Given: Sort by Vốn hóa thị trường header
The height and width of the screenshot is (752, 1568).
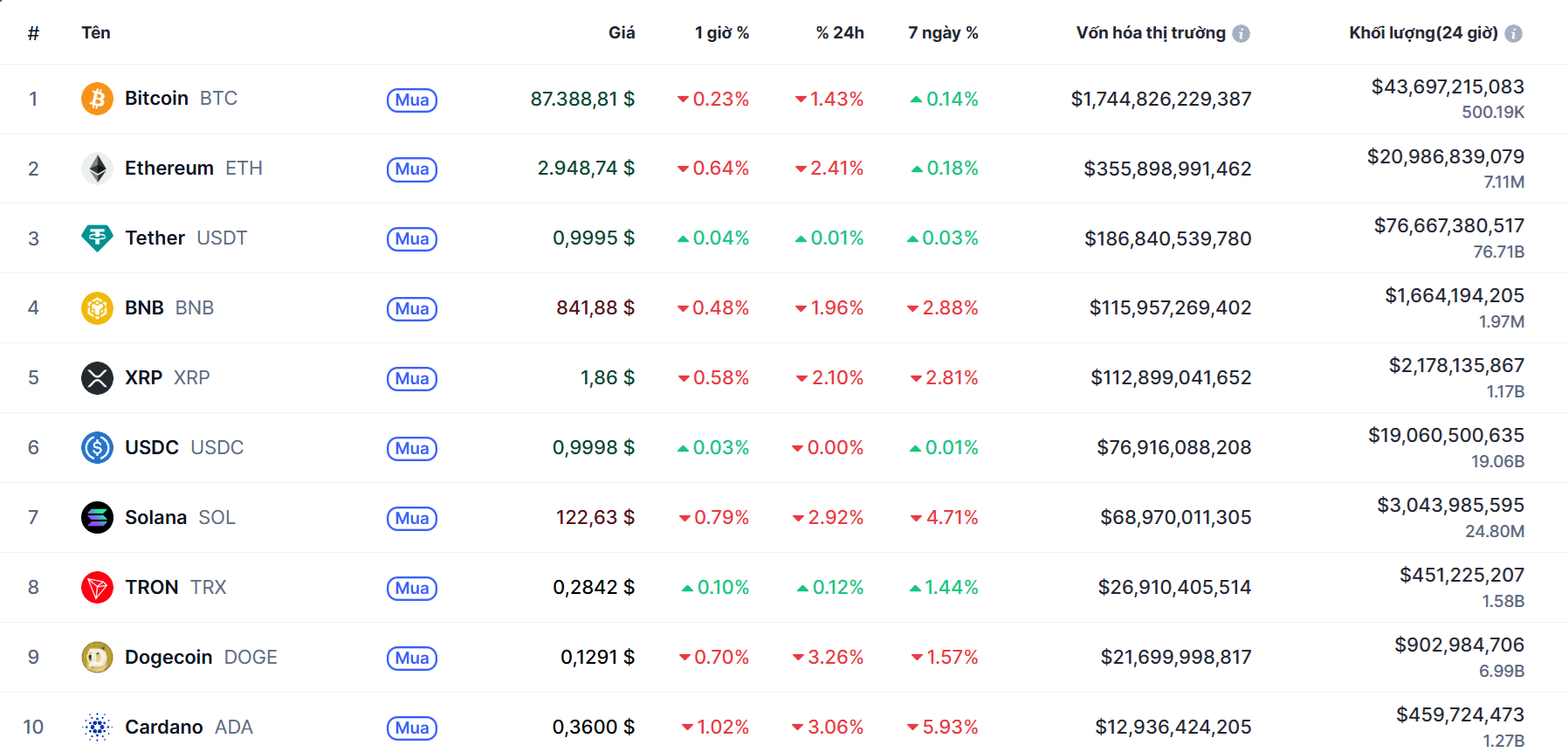Looking at the screenshot, I should pyautogui.click(x=1151, y=32).
